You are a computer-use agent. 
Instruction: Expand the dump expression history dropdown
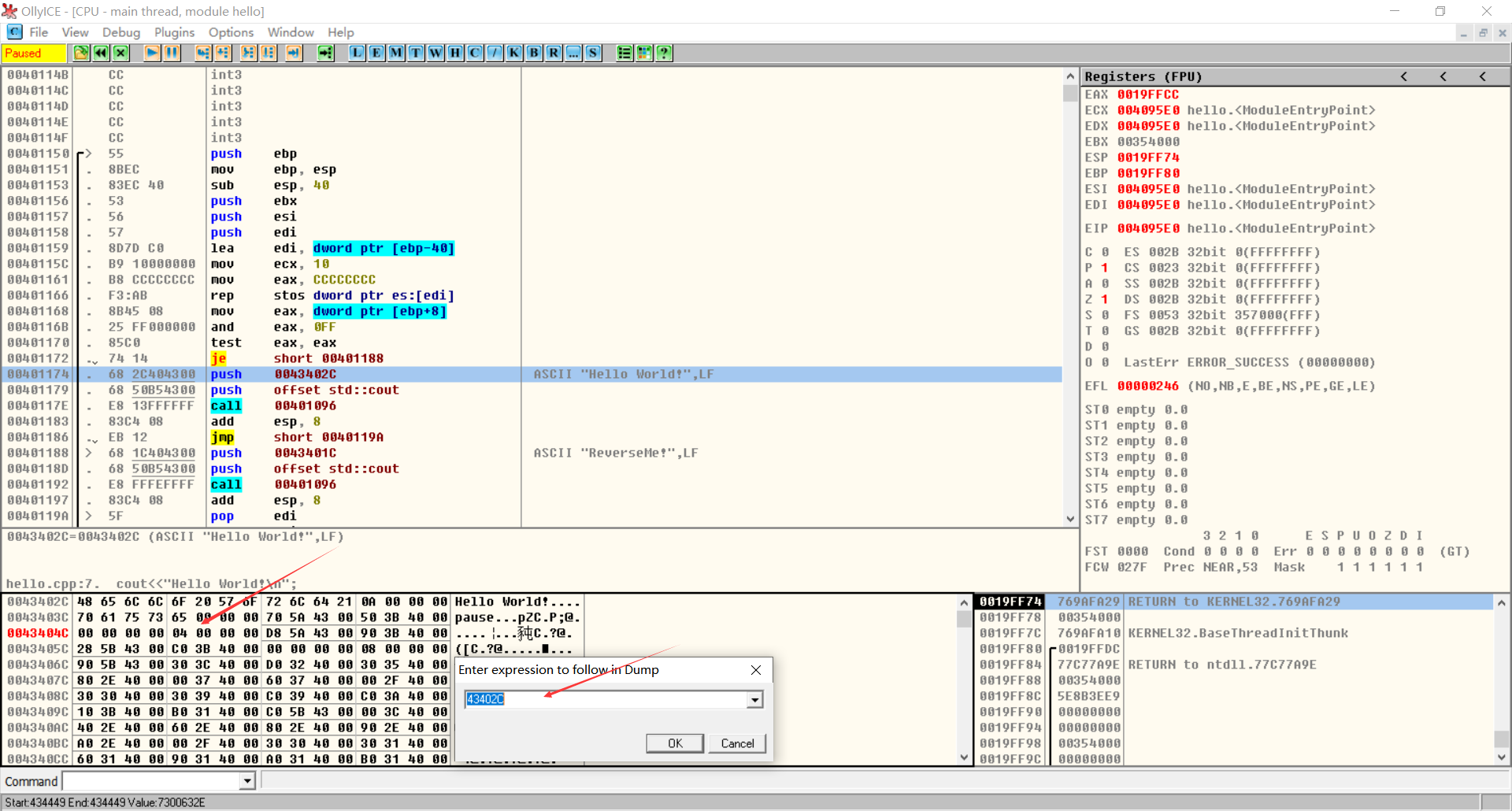(755, 699)
